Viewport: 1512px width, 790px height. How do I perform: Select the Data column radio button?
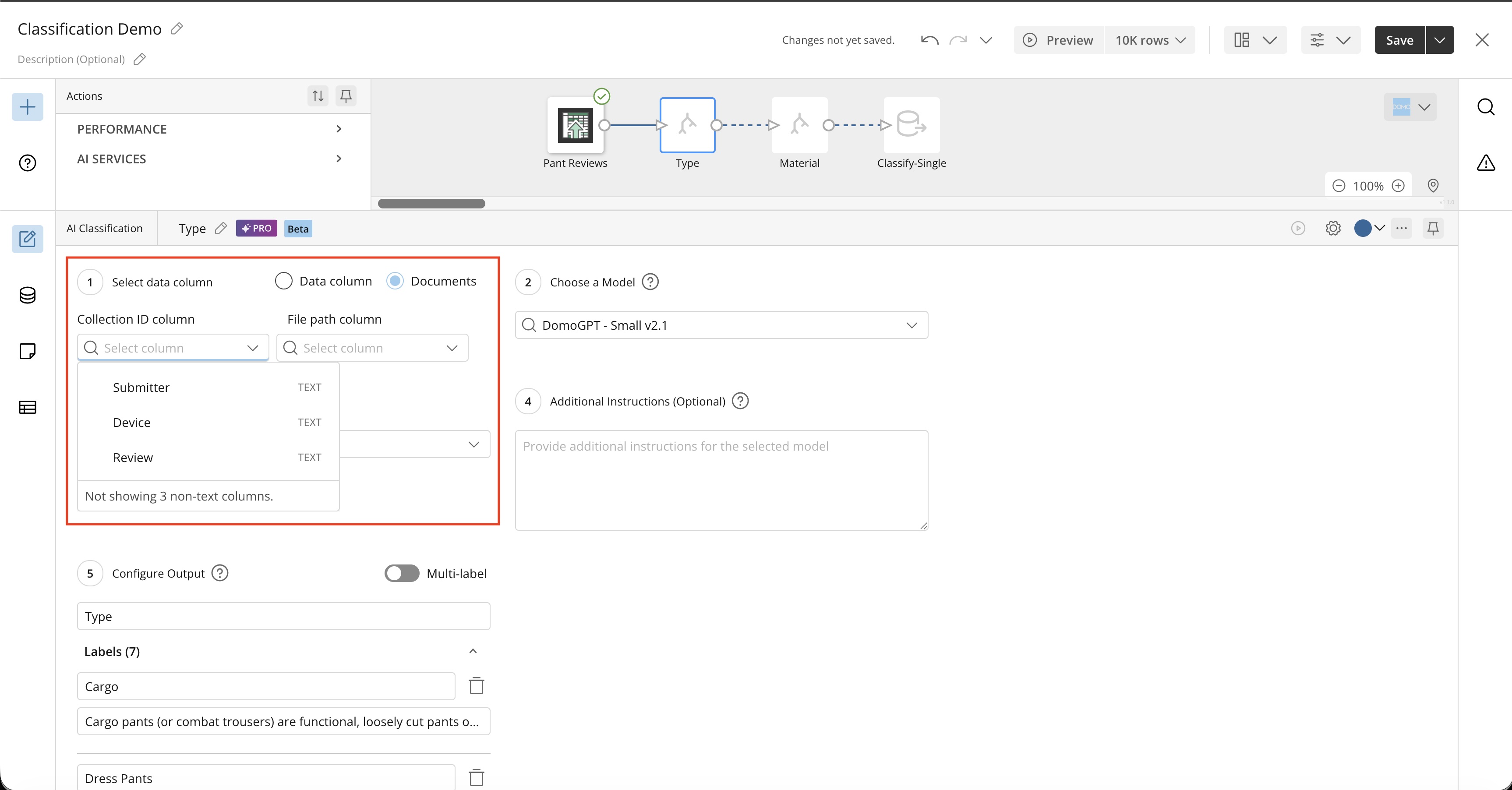(x=283, y=281)
